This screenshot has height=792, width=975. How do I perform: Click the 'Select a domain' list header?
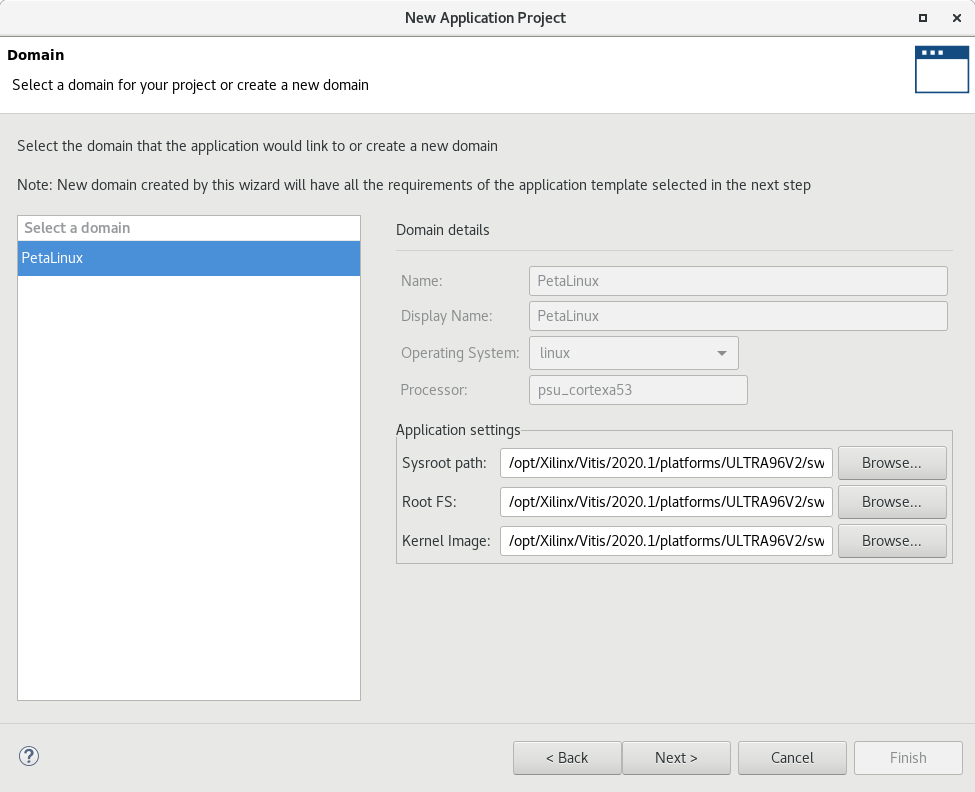[188, 228]
